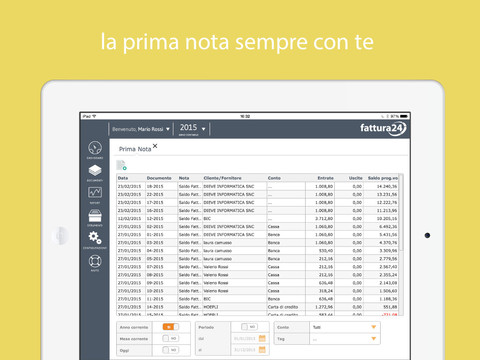Open the Strumenti box icon
Screen dimensions: 480x360
(x=95, y=216)
